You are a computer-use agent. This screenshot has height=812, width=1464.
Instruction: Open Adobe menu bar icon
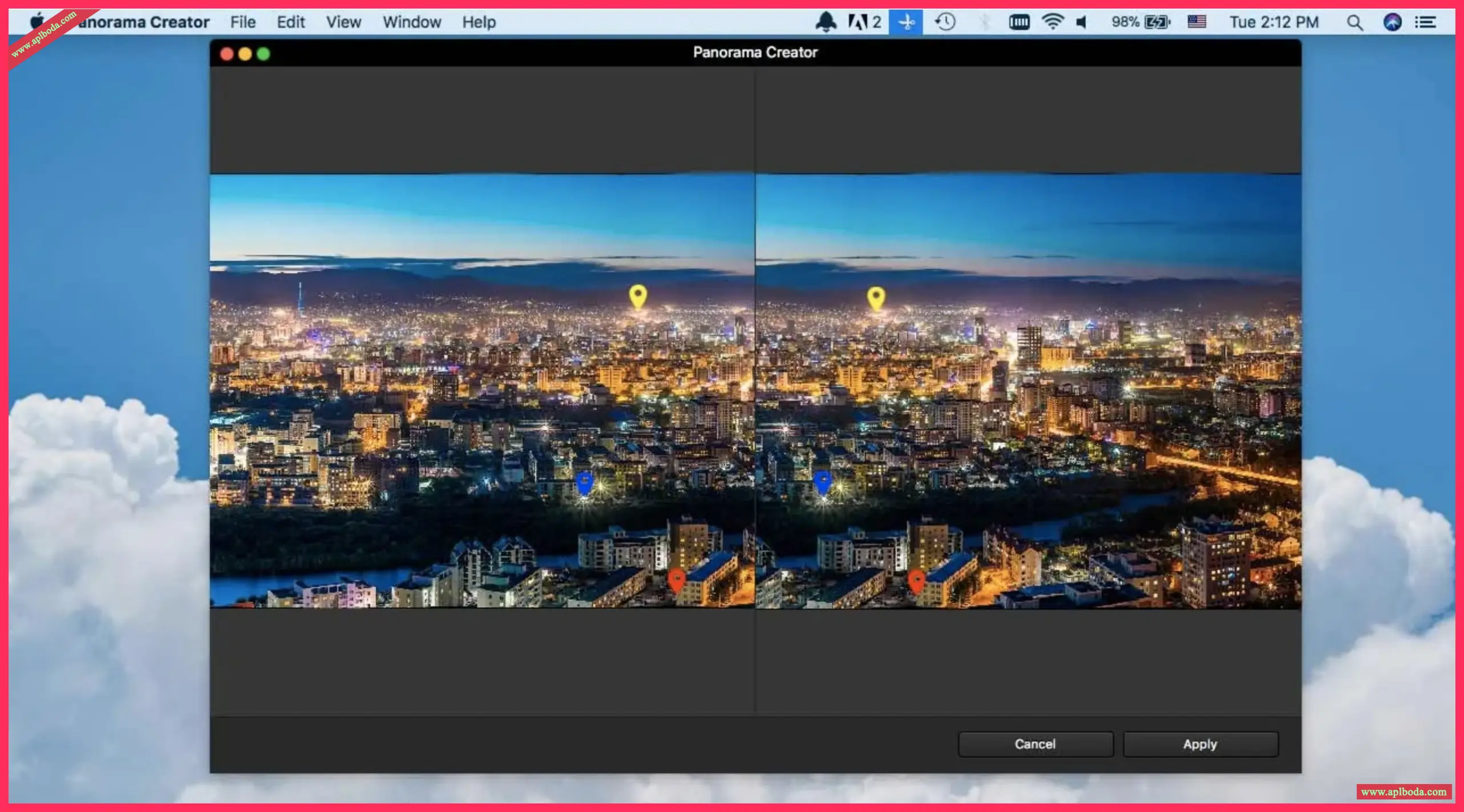(x=864, y=22)
